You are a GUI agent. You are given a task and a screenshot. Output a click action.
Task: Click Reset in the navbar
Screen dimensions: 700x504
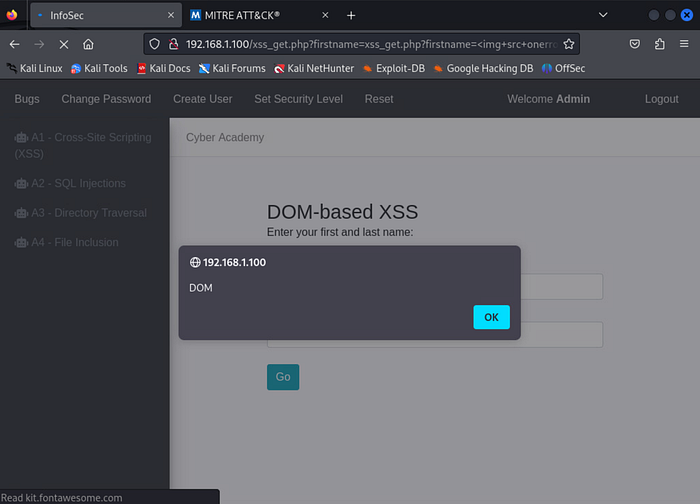point(379,99)
